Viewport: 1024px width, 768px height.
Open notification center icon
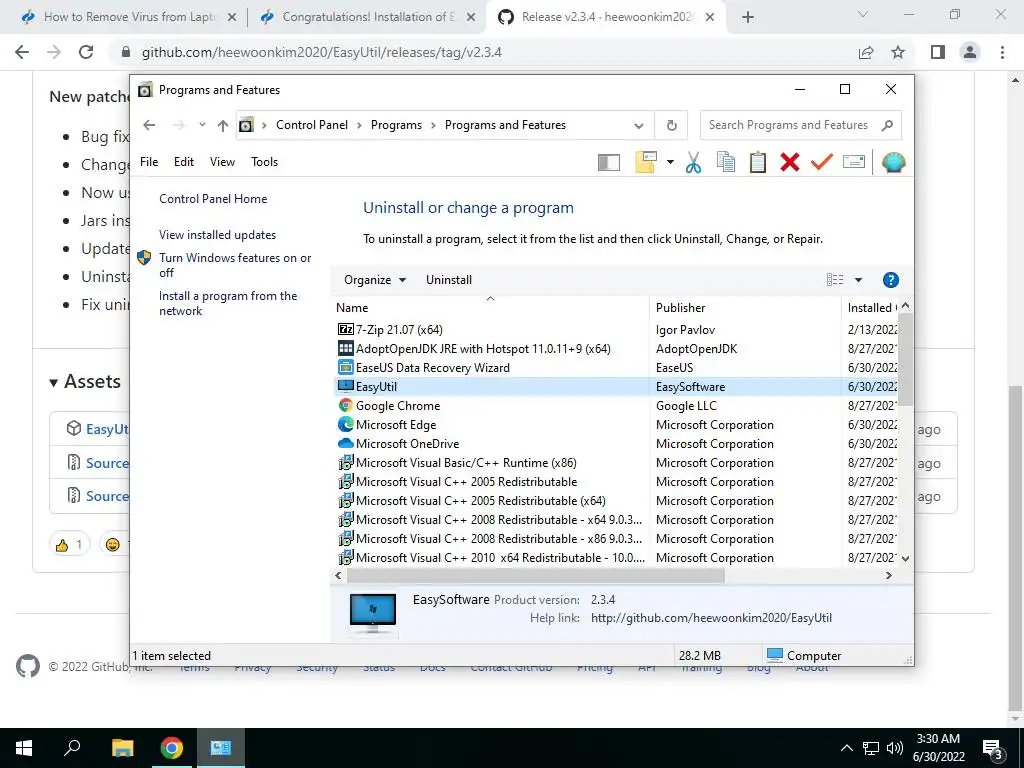[x=993, y=748]
